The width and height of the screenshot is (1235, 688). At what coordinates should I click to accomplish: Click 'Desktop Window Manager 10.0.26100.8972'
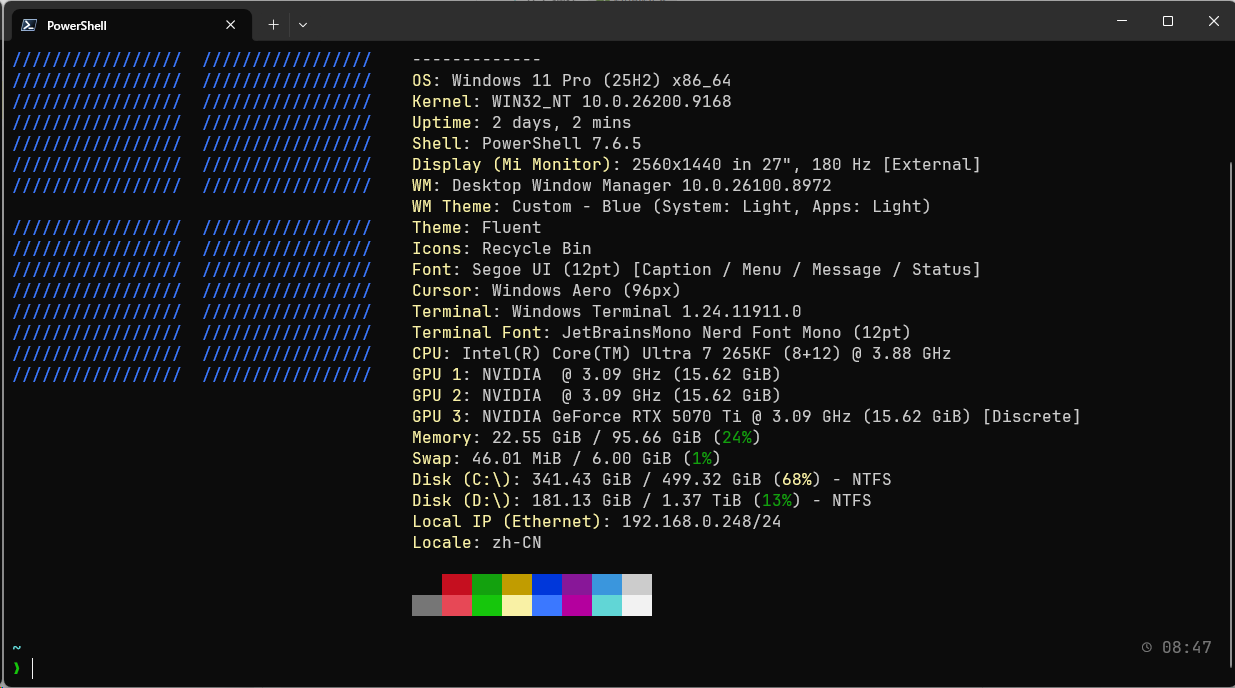pos(642,186)
